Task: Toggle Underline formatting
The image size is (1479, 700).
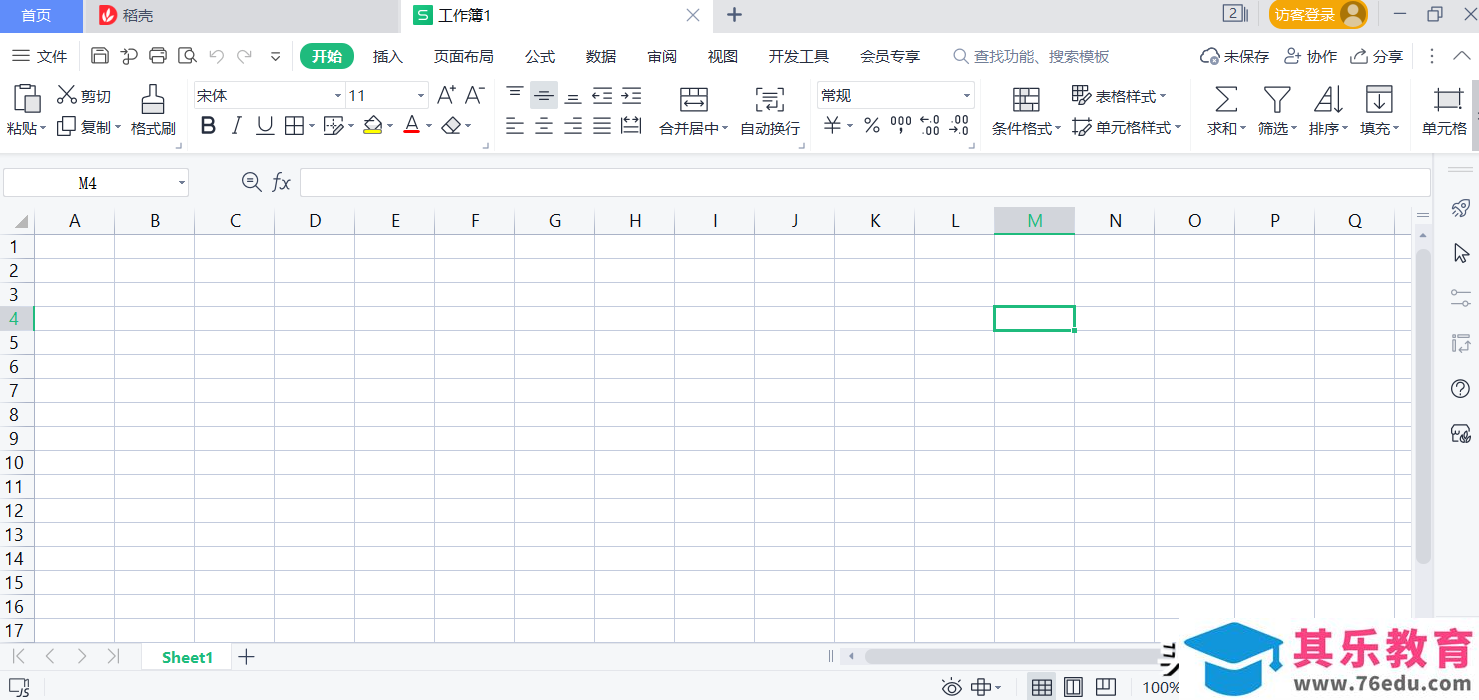Action: click(x=265, y=126)
